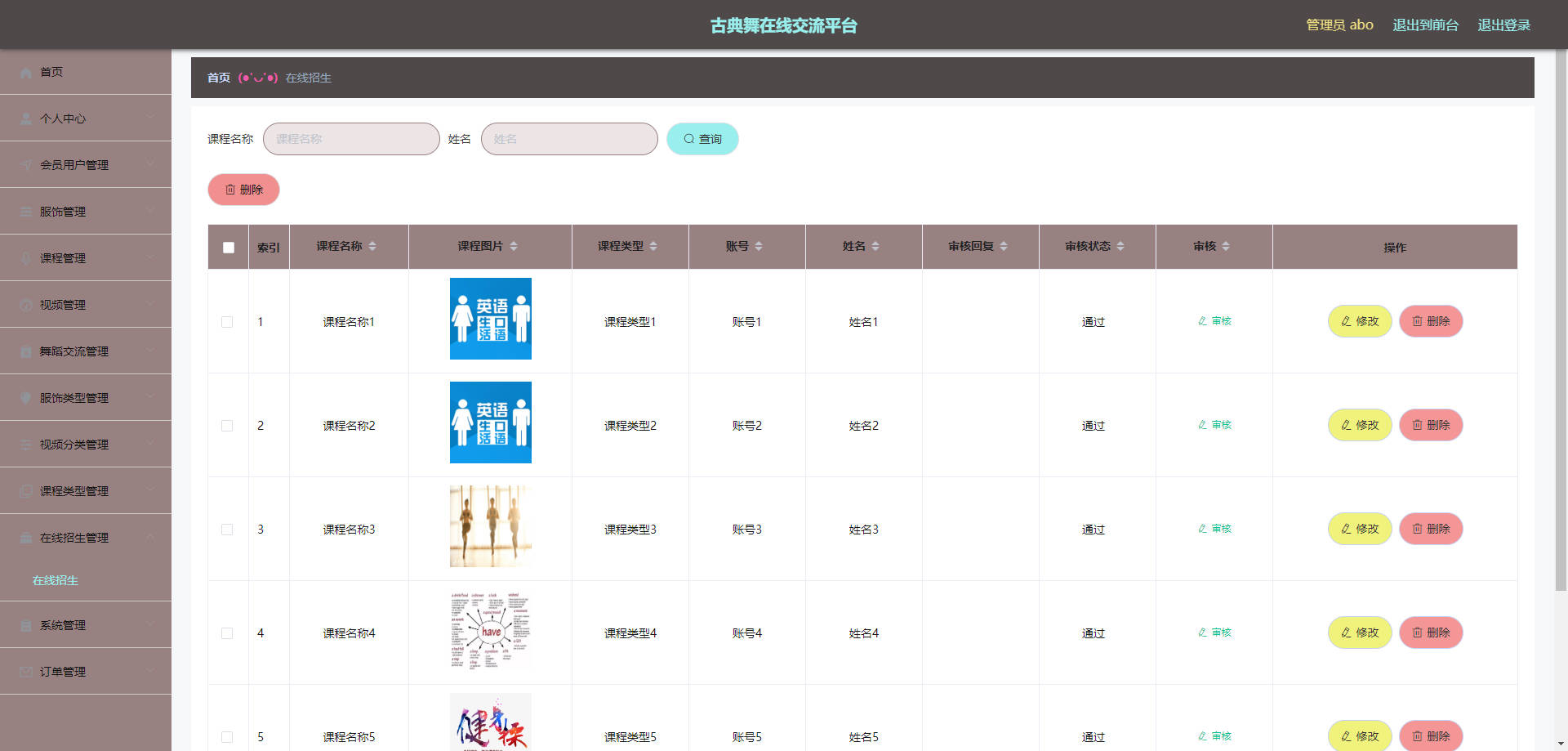Sort by 课程类型 column arrows

coord(653,246)
